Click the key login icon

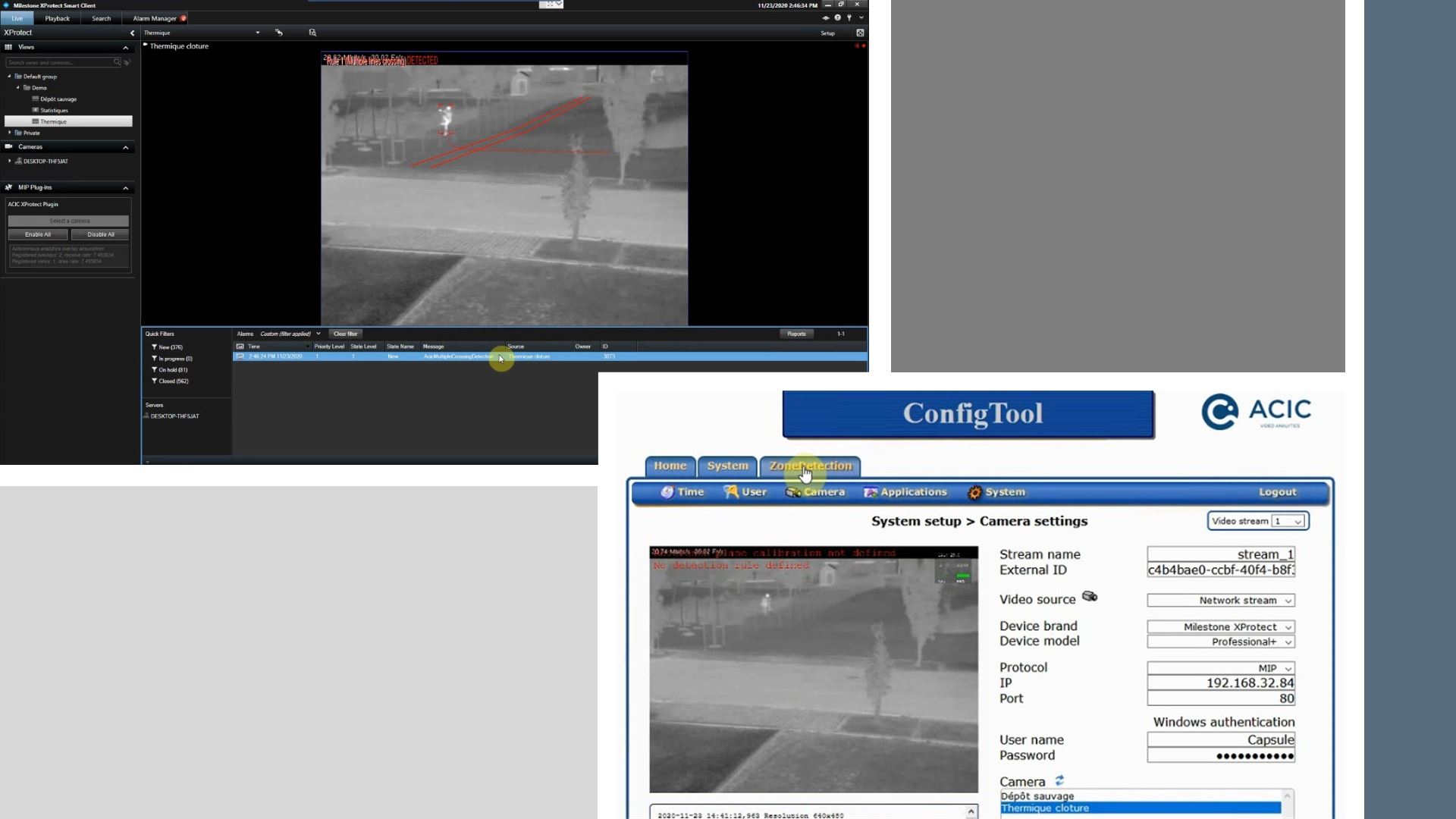click(x=849, y=17)
